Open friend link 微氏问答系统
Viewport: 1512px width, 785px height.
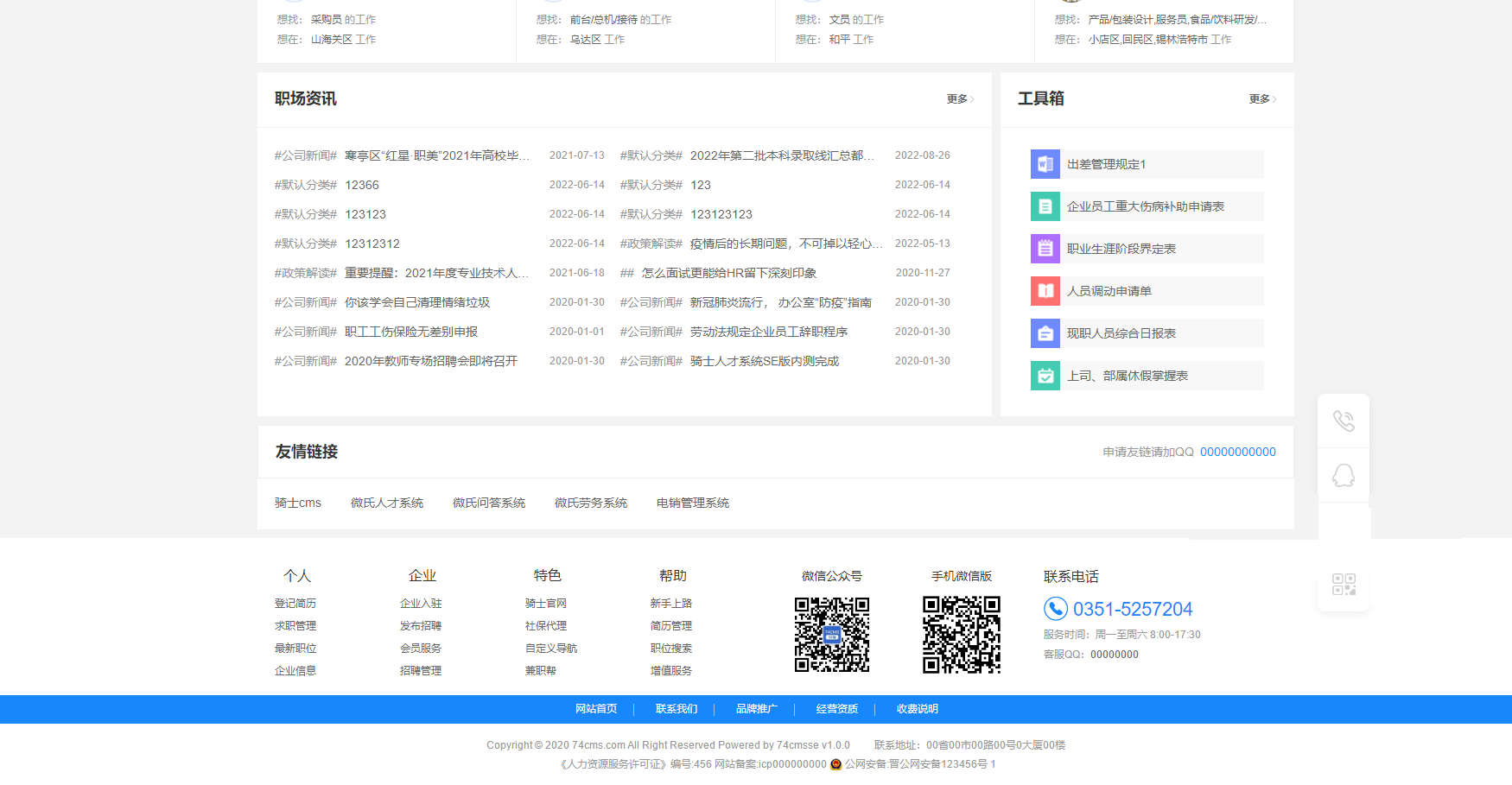[x=489, y=503]
